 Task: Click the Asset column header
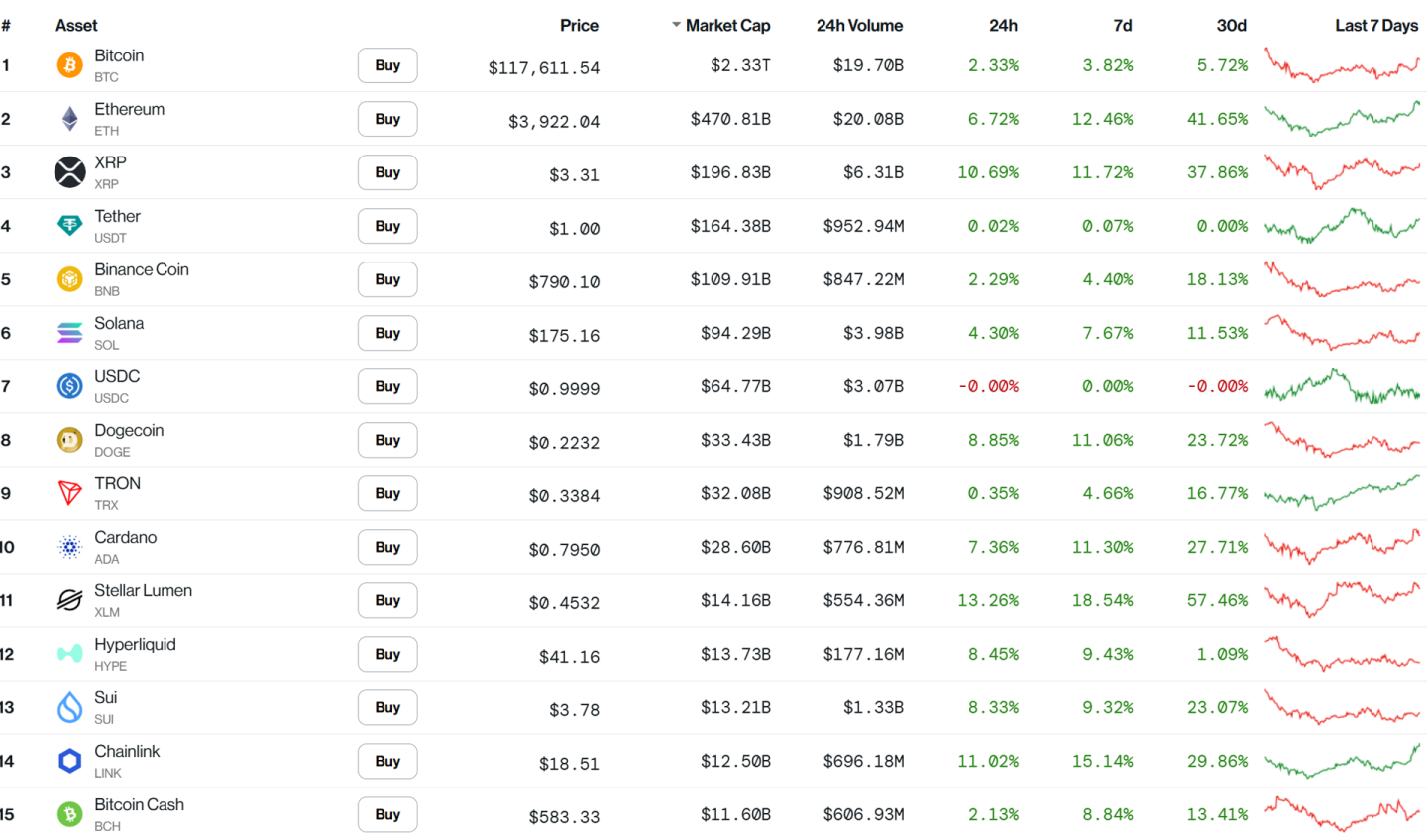click(x=76, y=25)
